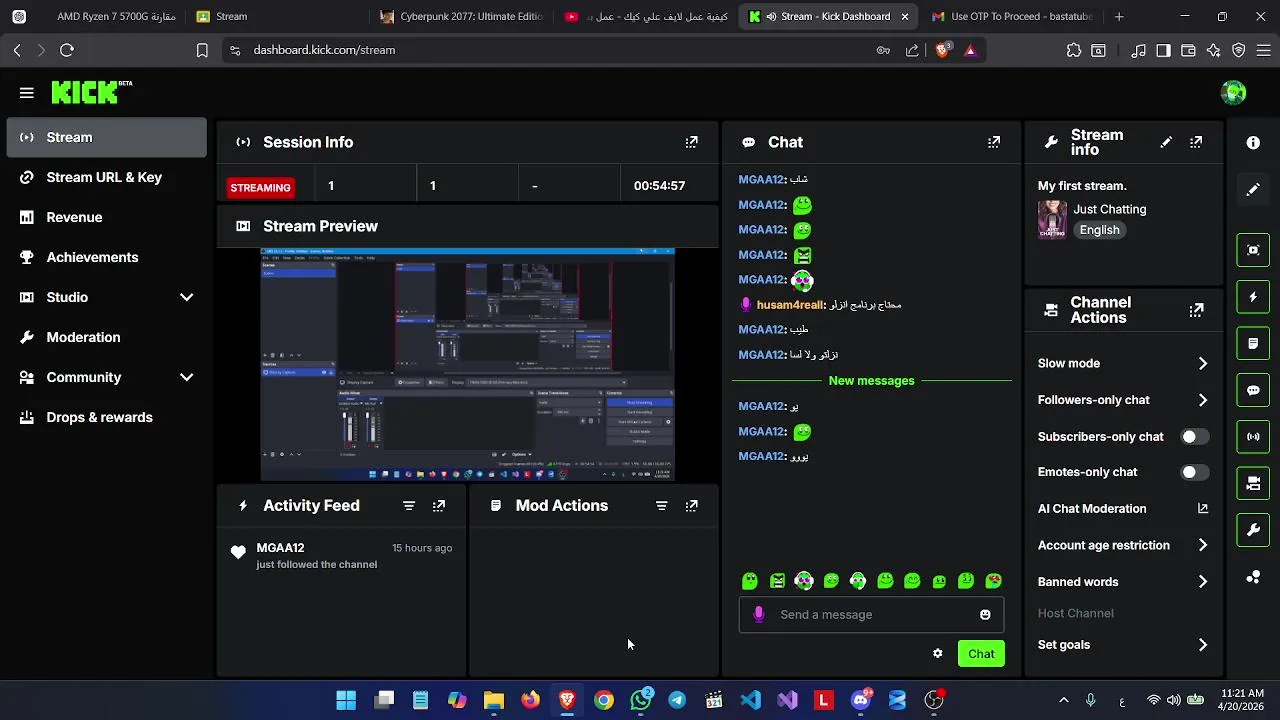Open AI Chat Moderation external link
Image resolution: width=1280 pixels, height=720 pixels.
(1203, 509)
